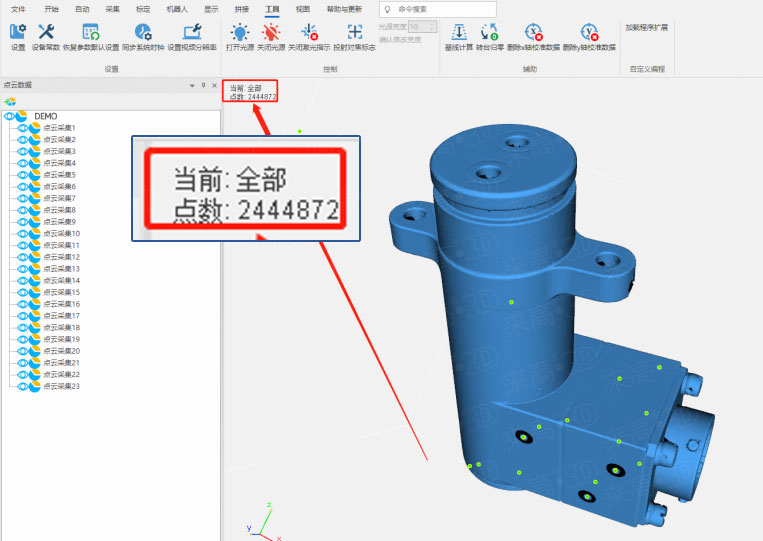The image size is (763, 541).
Task: Click 关闭激光指示 laser indicator icon
Action: pos(310,36)
